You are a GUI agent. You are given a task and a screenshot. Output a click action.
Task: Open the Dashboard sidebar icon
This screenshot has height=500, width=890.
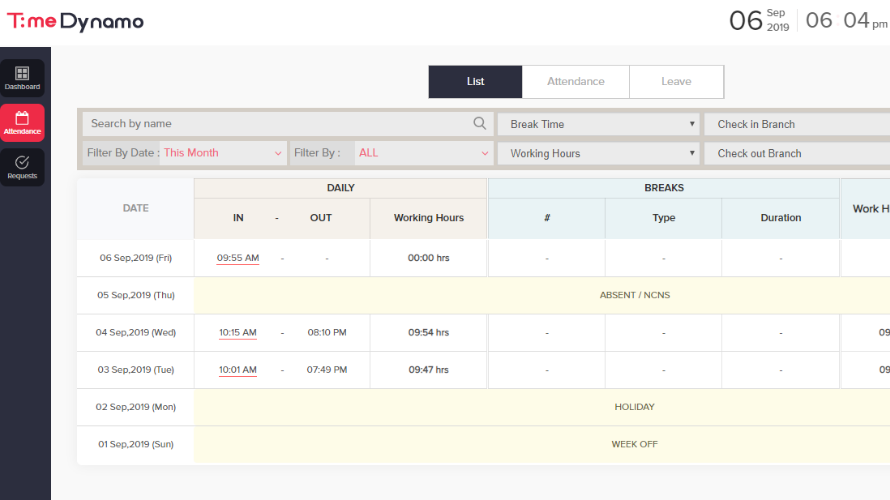(22, 78)
